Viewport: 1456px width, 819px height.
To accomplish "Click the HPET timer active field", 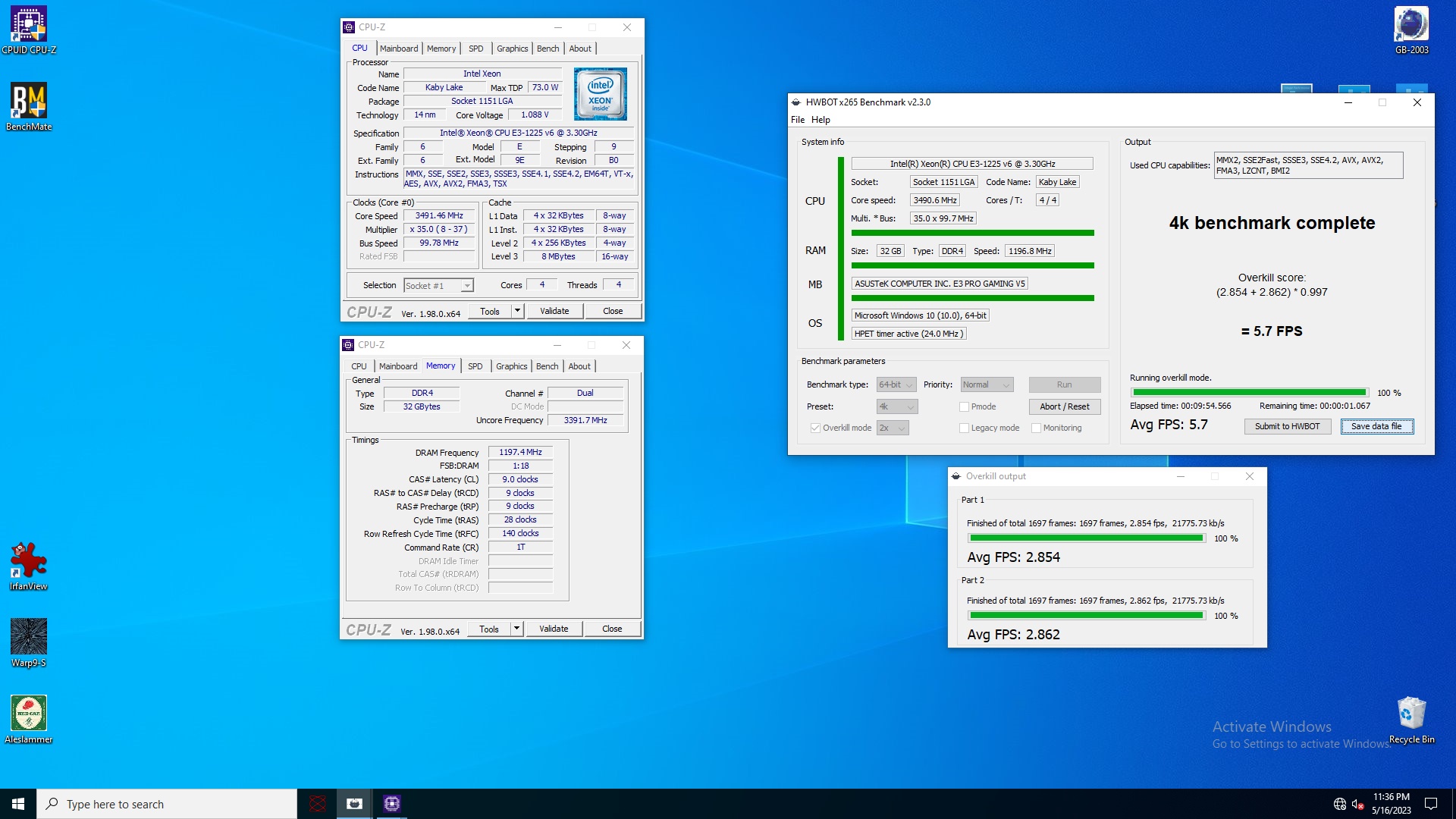I will 908,334.
